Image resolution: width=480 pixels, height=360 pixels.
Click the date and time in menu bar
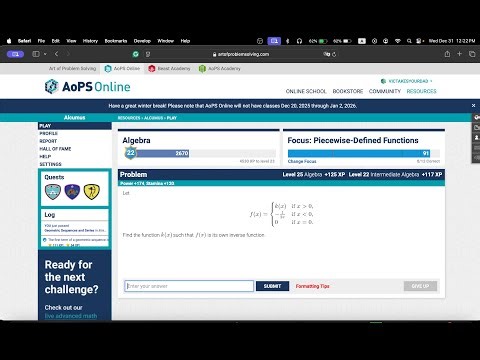pyautogui.click(x=452, y=41)
